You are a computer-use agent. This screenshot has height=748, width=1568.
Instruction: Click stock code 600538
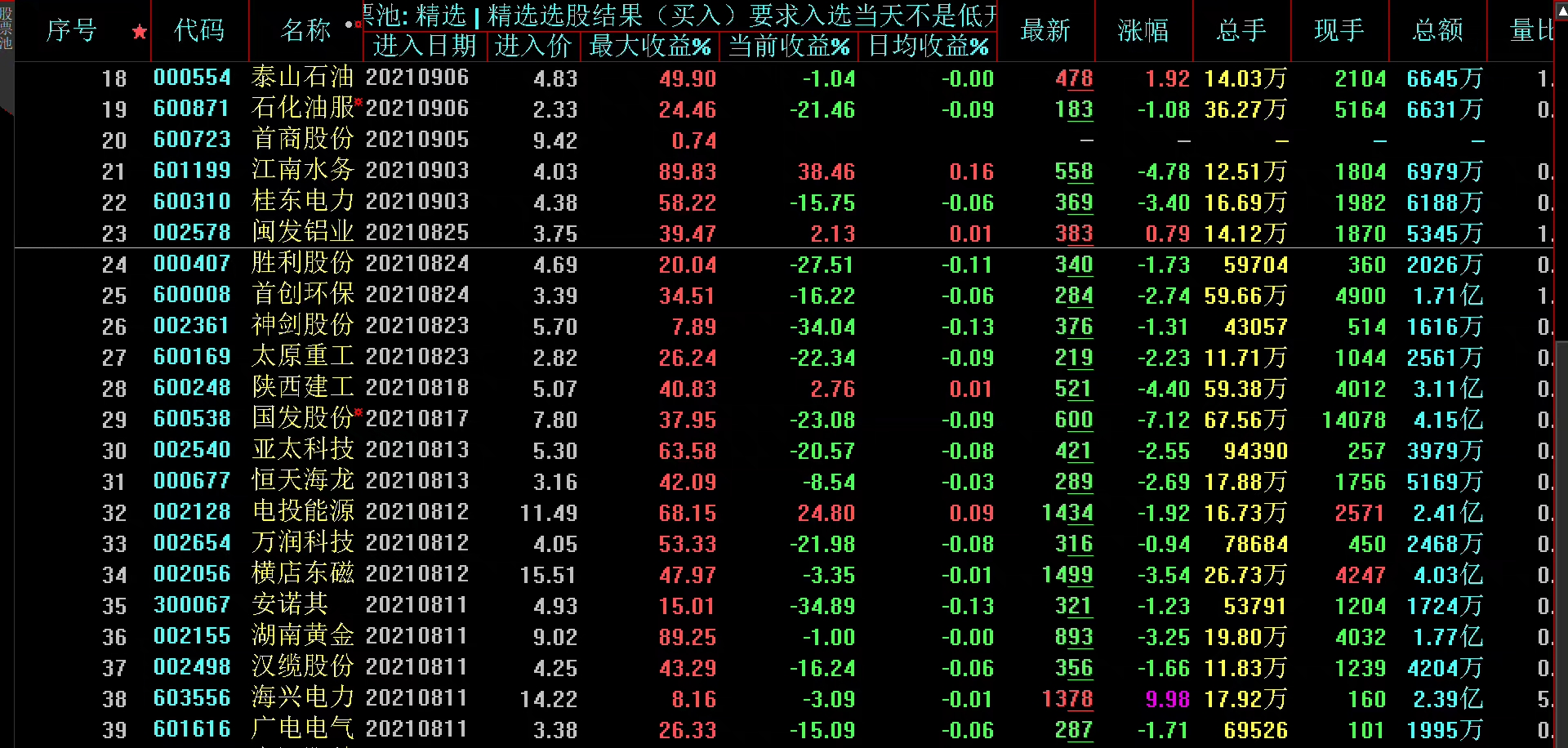point(192,419)
